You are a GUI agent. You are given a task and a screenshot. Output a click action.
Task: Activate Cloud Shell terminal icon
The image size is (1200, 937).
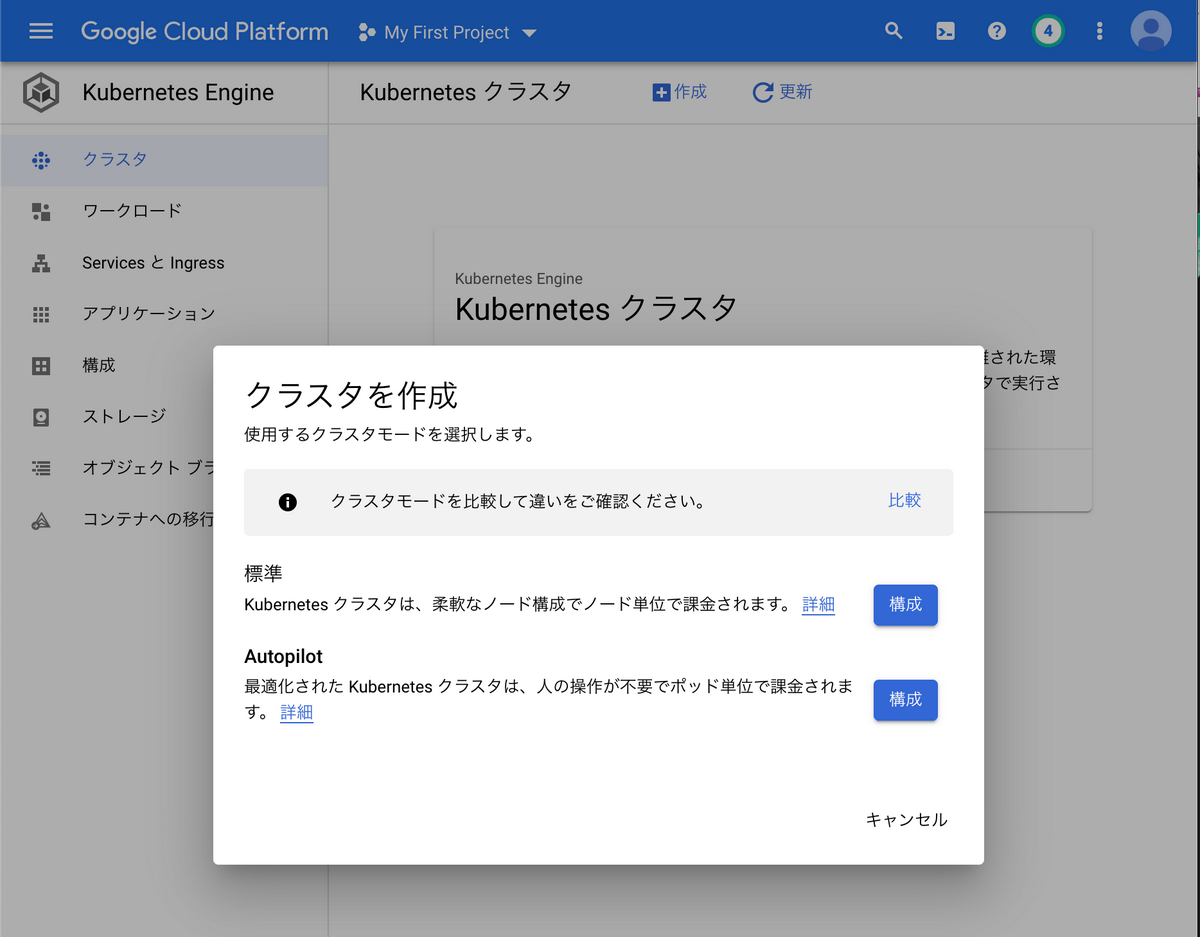pyautogui.click(x=945, y=31)
